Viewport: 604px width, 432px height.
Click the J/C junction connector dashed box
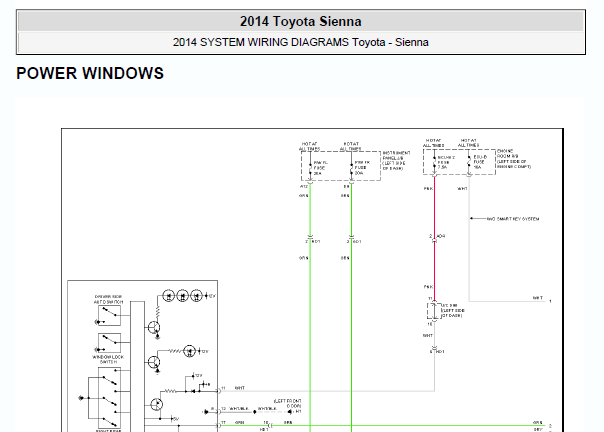coord(434,311)
